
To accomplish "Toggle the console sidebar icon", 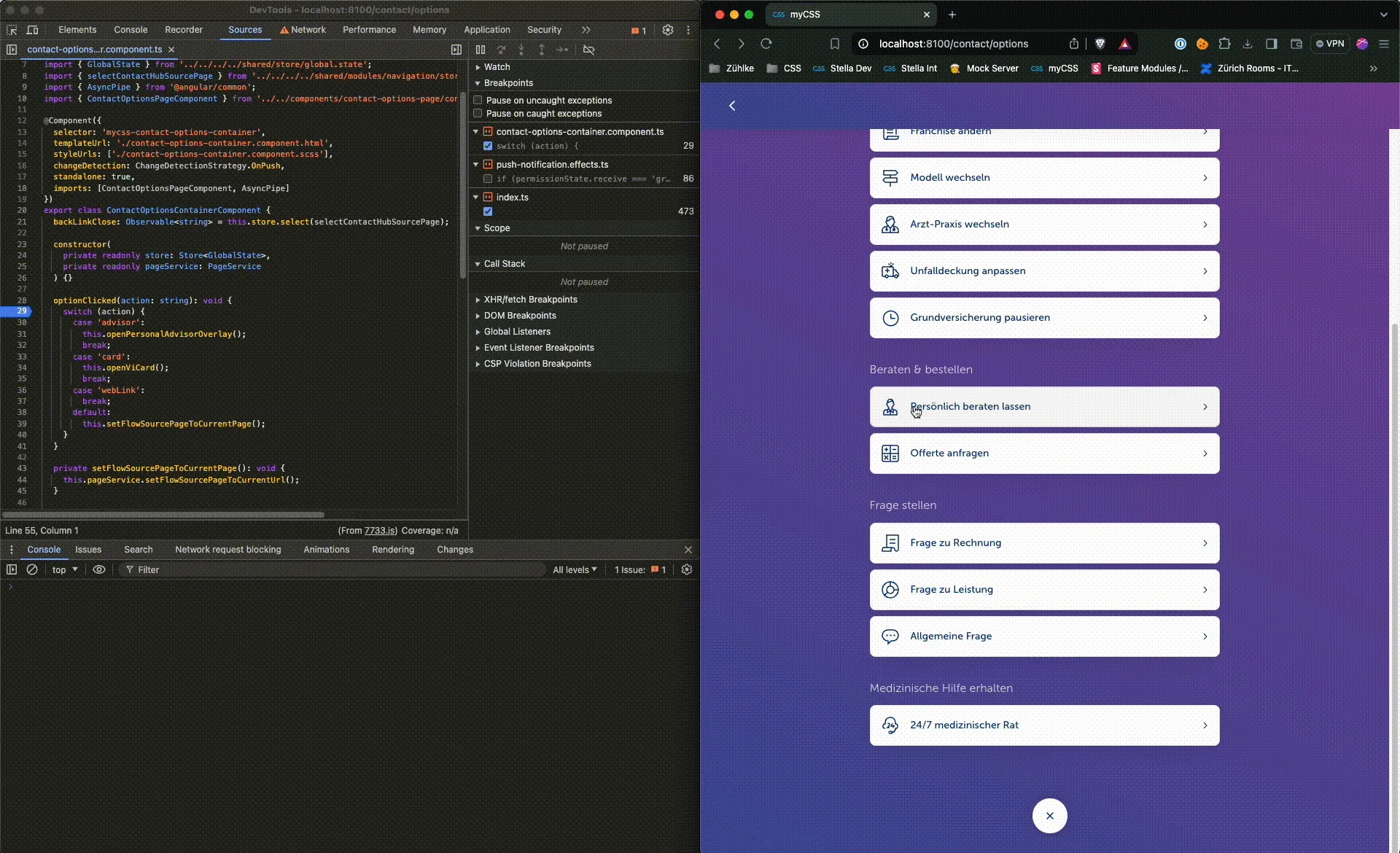I will pyautogui.click(x=12, y=569).
